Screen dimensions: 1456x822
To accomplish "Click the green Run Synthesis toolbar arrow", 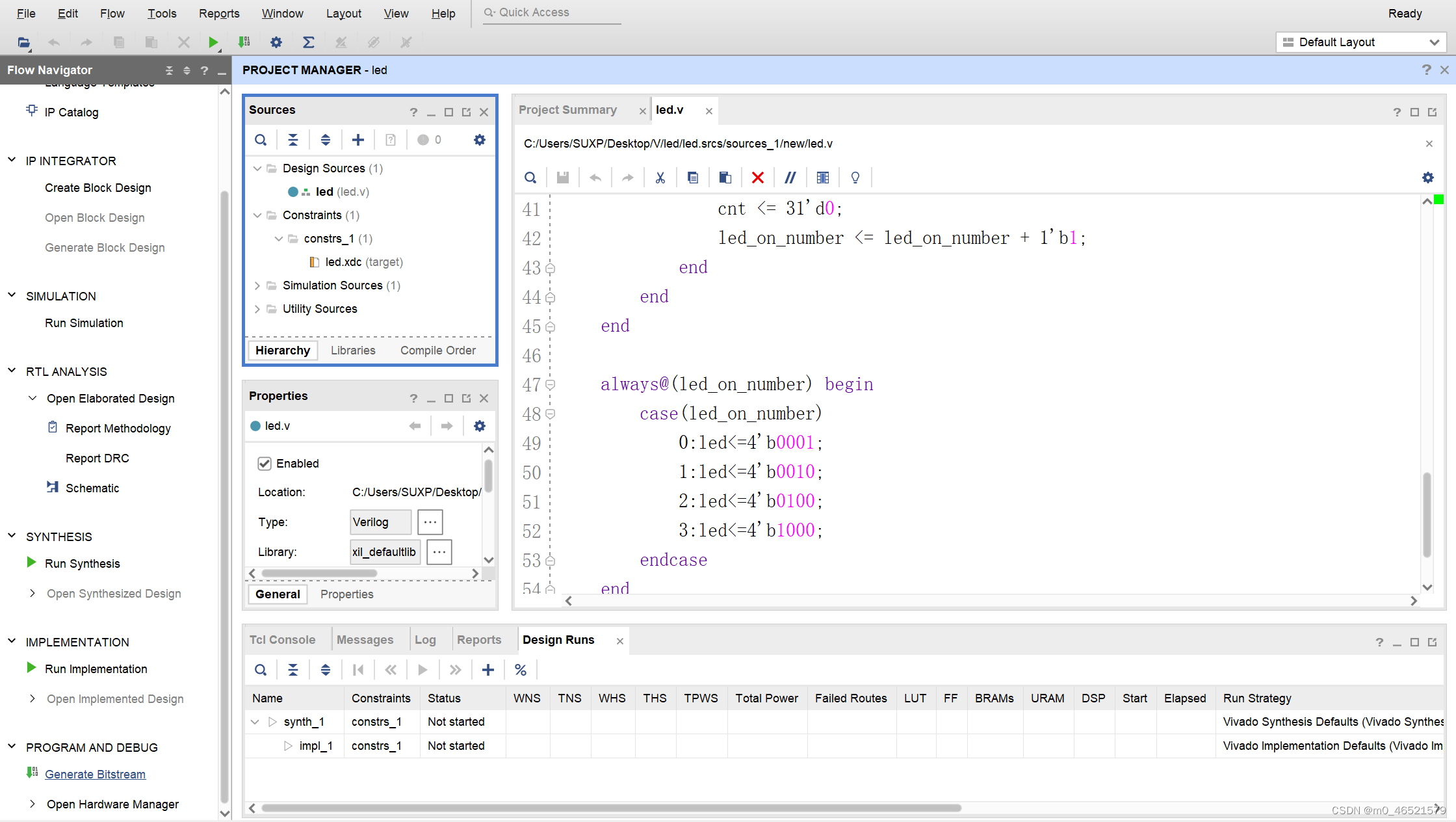I will pyautogui.click(x=213, y=42).
